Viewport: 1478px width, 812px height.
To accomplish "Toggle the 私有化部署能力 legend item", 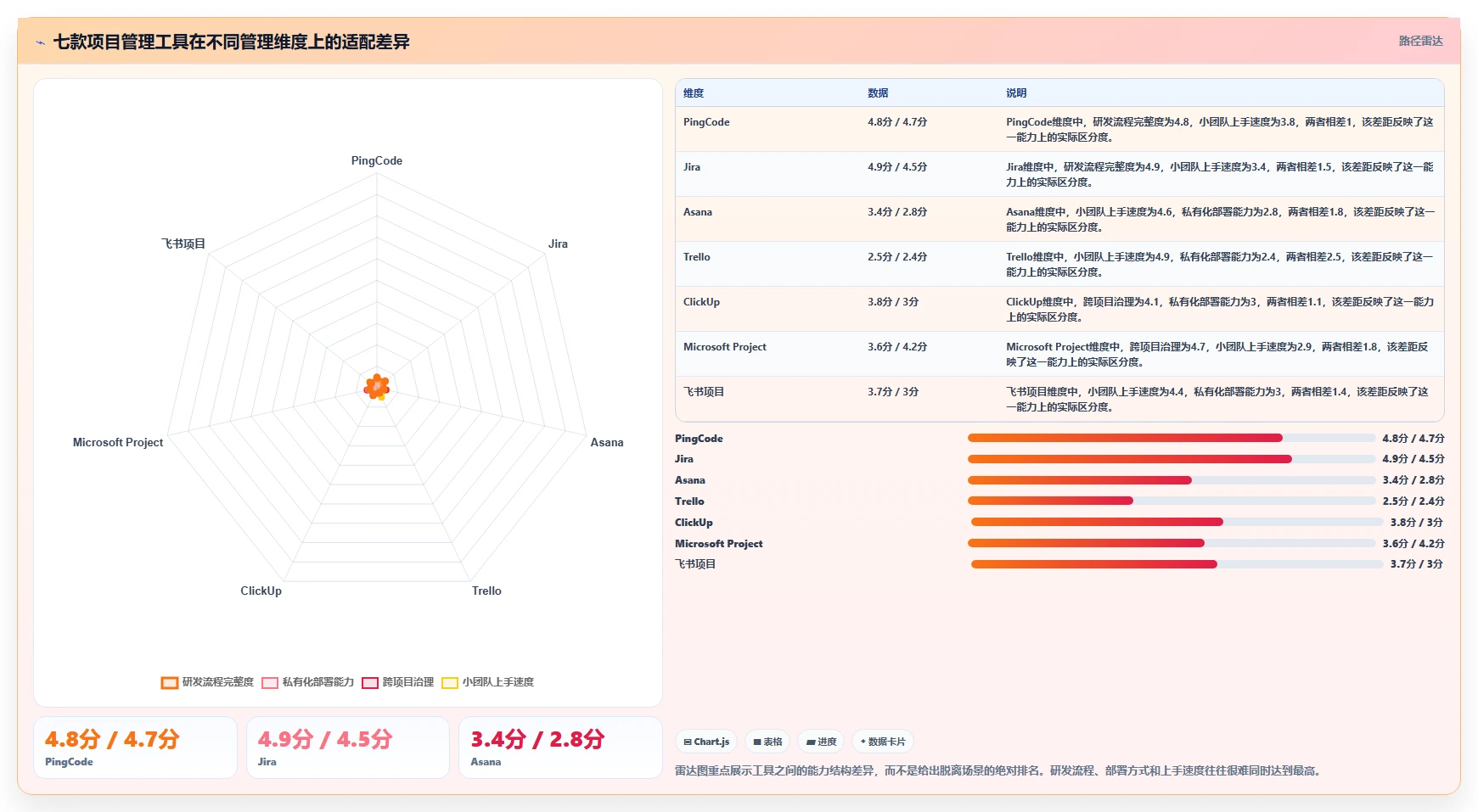I will pos(307,682).
